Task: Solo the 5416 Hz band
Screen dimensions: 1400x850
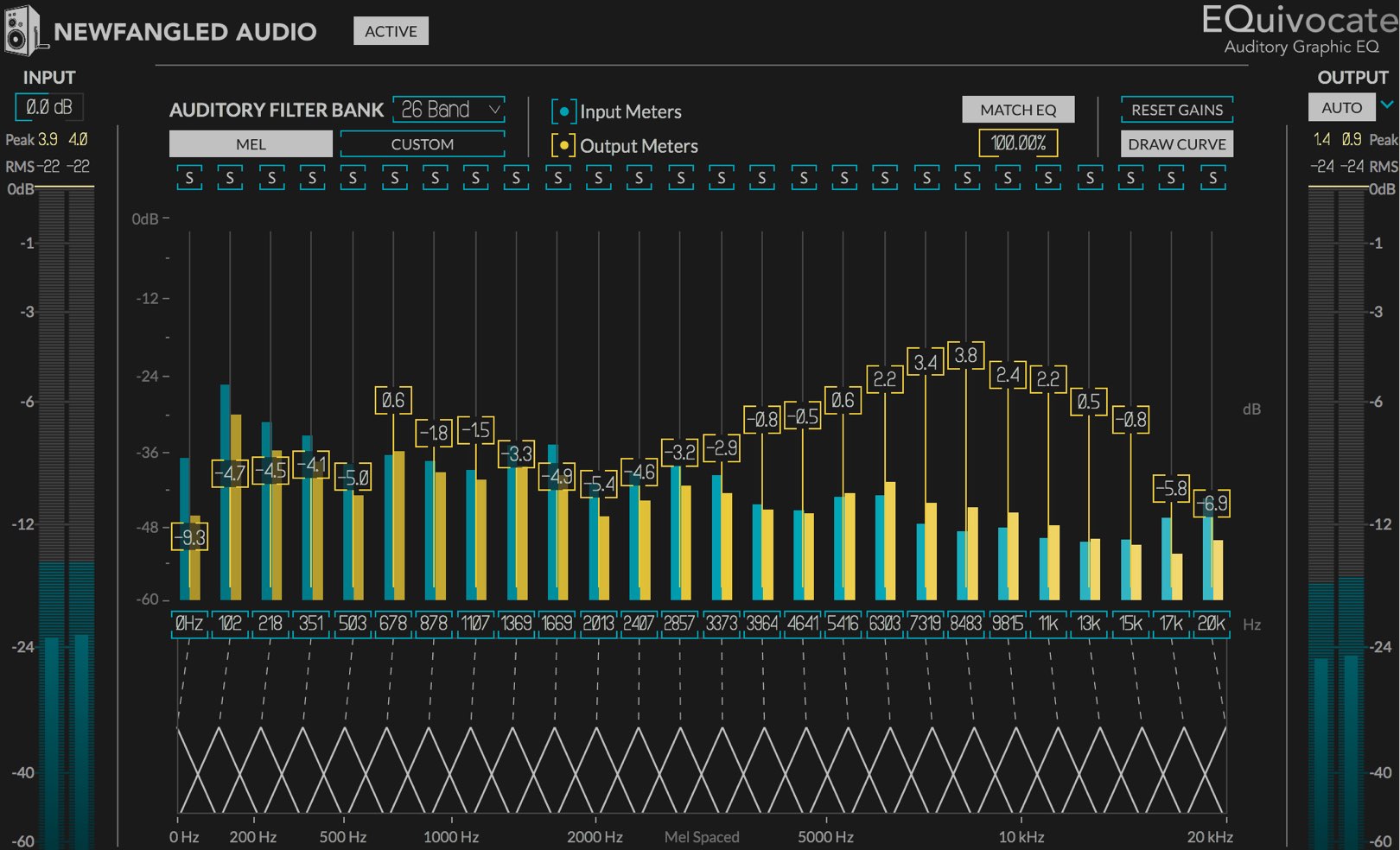Action: [x=844, y=178]
